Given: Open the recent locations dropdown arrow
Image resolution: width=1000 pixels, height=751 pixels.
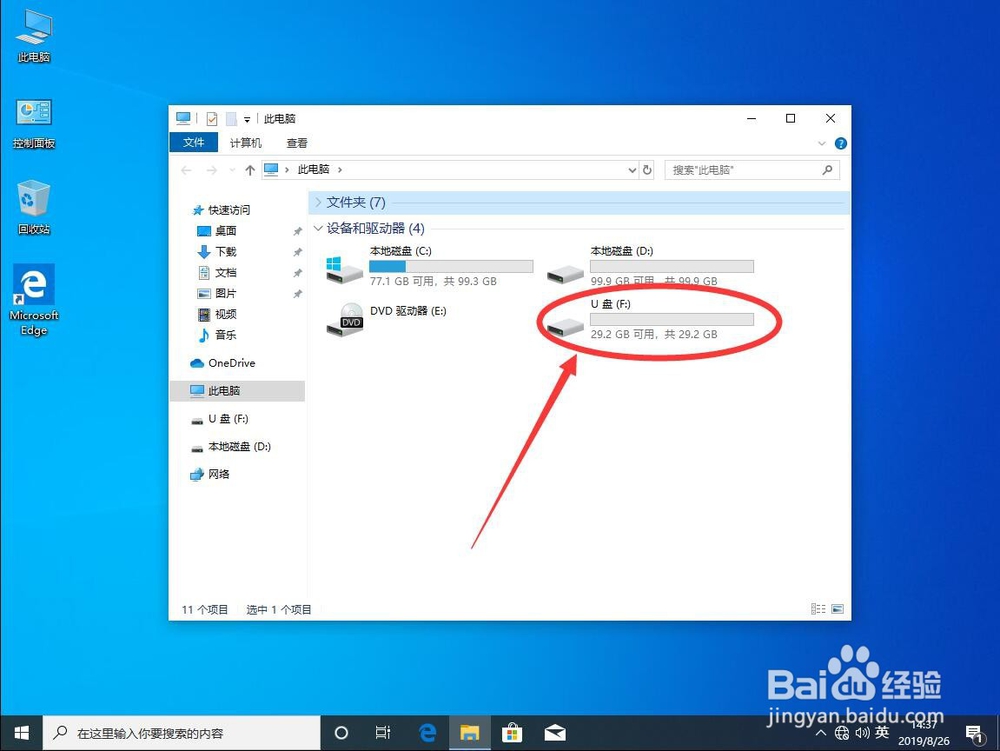Looking at the screenshot, I should tap(232, 170).
